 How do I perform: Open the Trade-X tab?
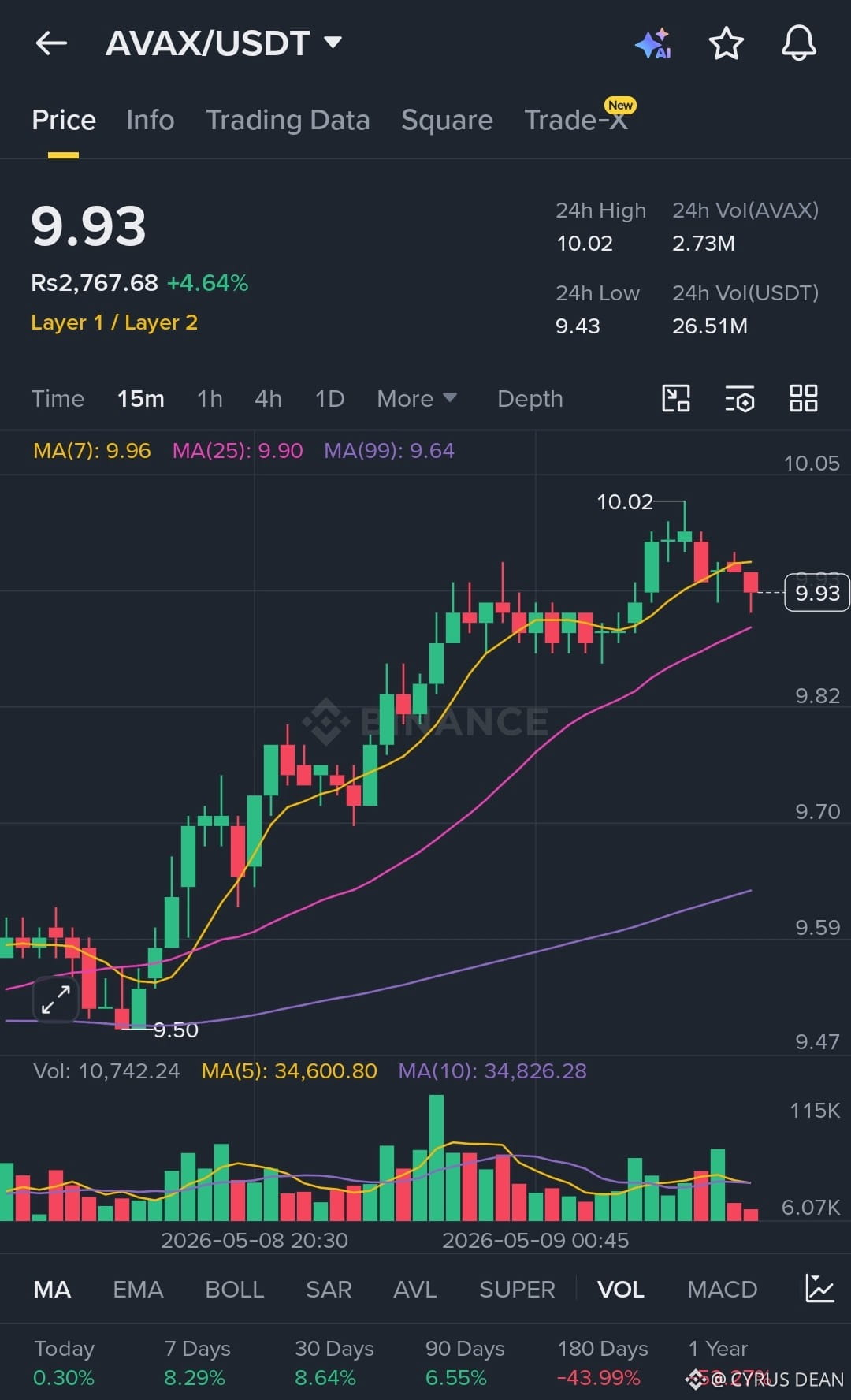click(576, 121)
